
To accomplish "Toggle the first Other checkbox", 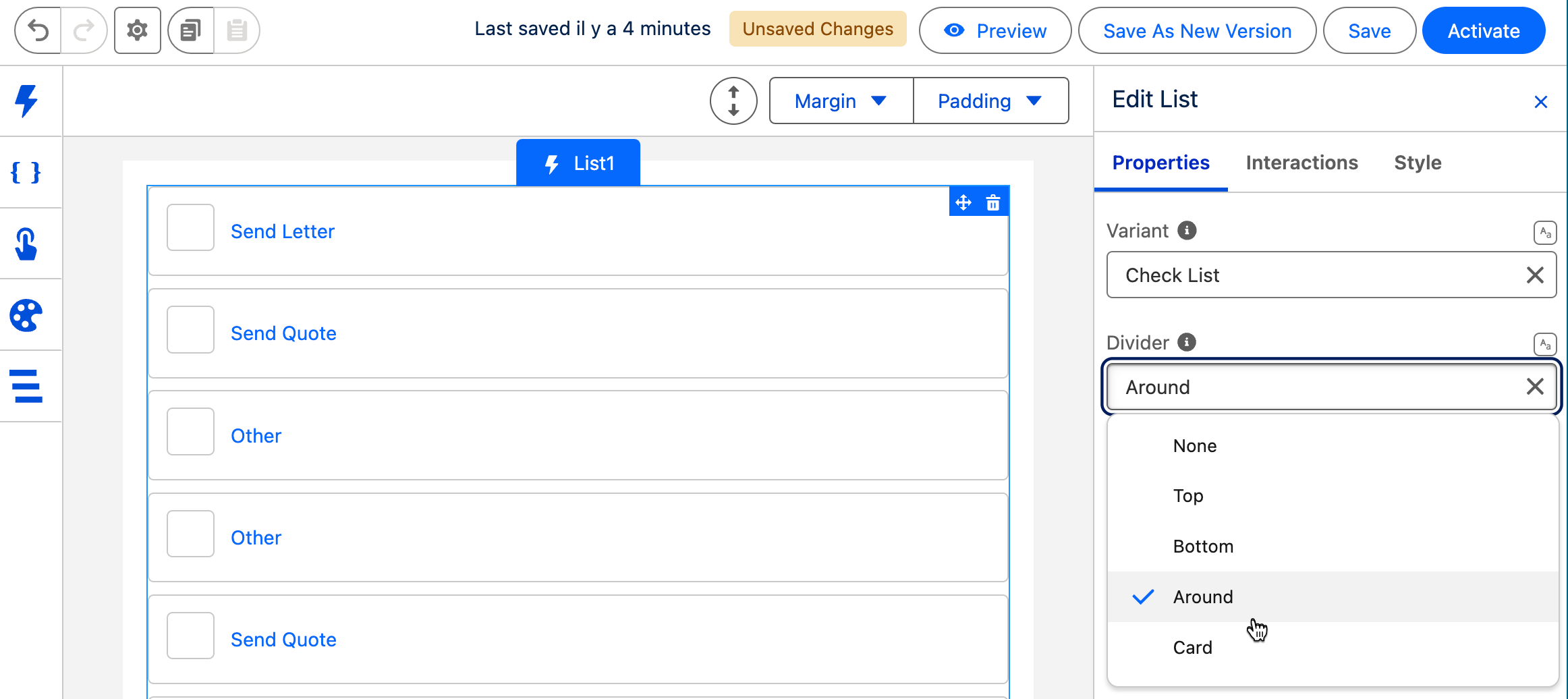I will [190, 432].
